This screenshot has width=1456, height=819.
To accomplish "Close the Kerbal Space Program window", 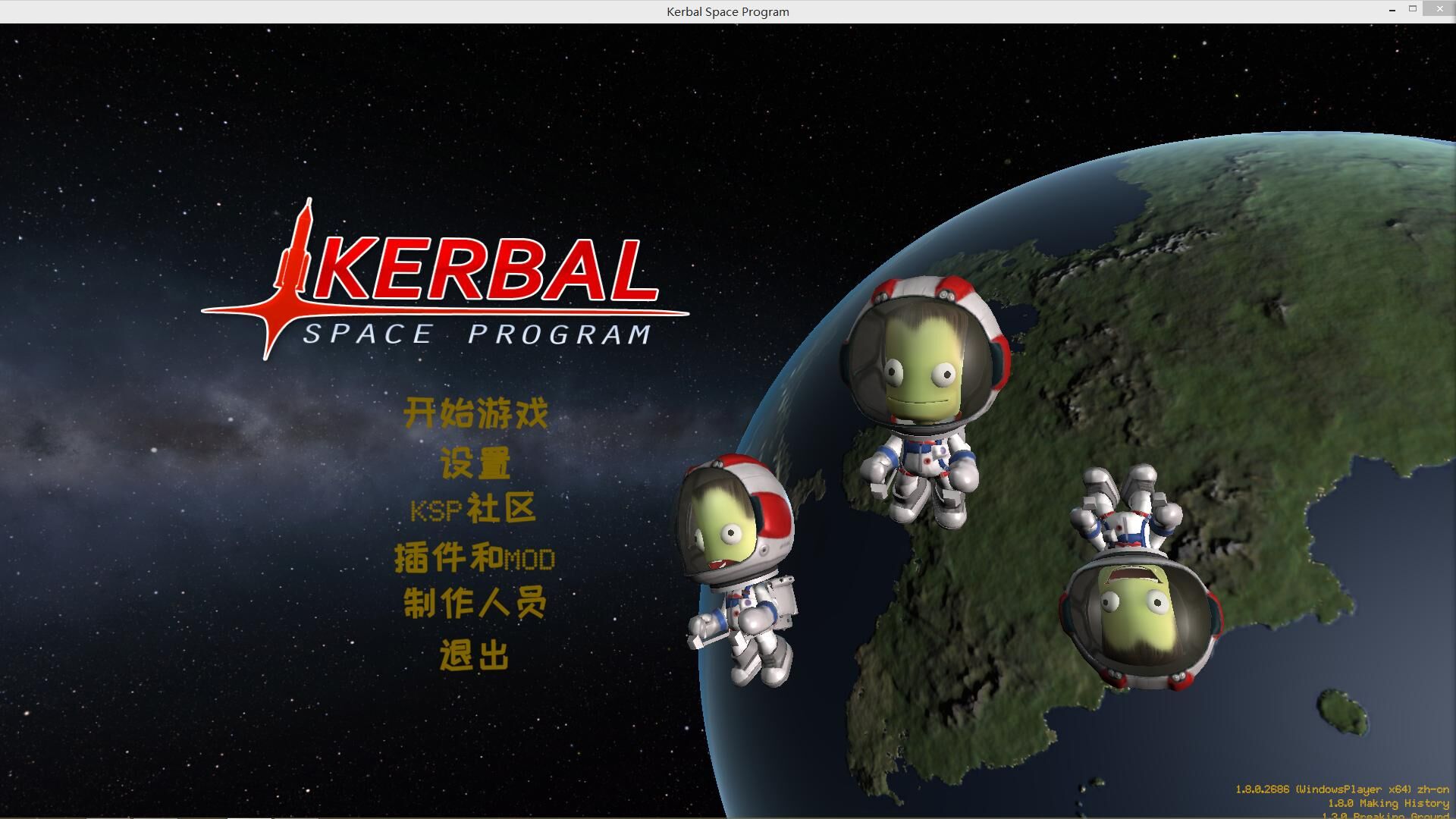I will pyautogui.click(x=1439, y=9).
